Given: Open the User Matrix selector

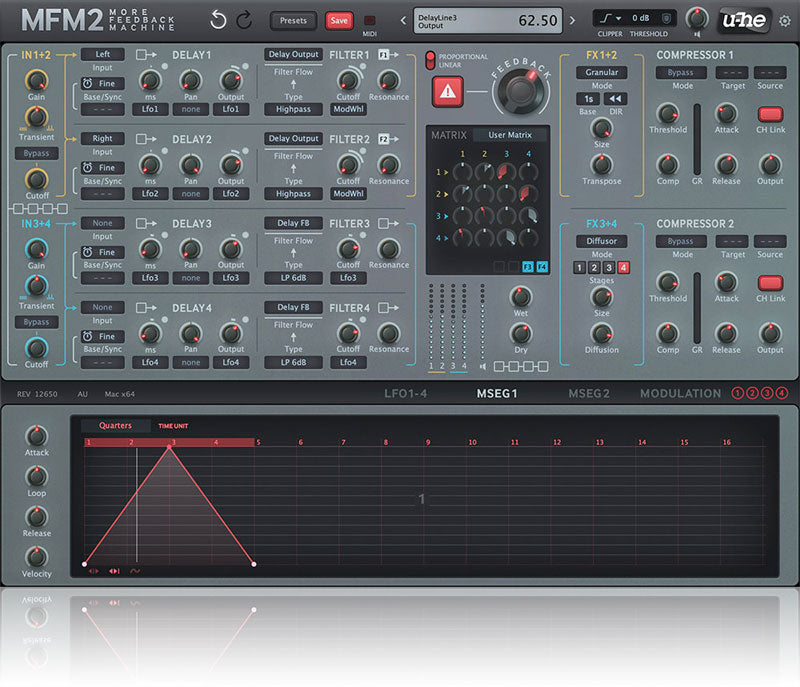Looking at the screenshot, I should (510, 135).
